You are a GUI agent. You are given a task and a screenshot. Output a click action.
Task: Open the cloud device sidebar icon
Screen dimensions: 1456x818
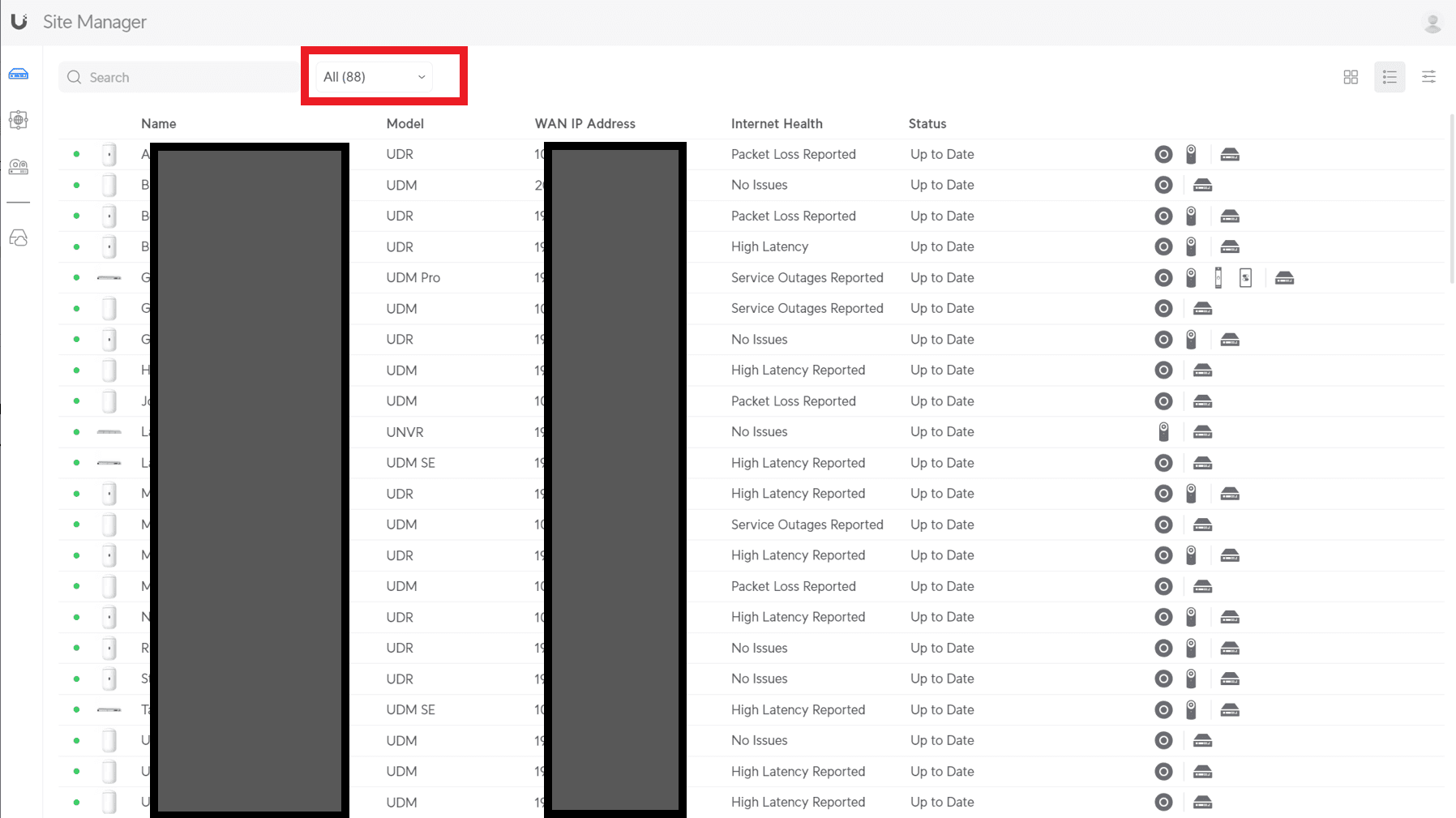click(19, 238)
